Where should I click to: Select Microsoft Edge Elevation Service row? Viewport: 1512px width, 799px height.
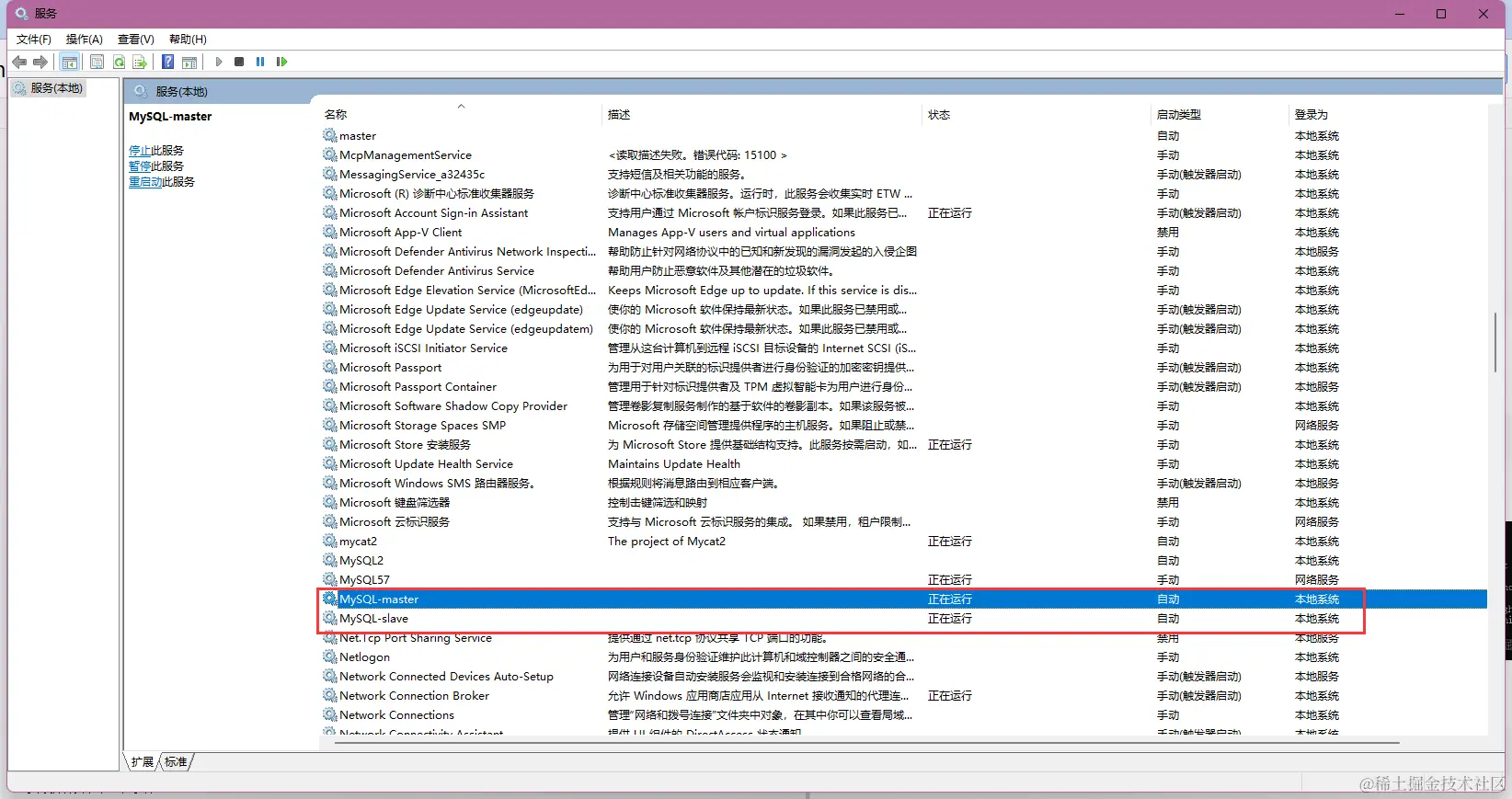pyautogui.click(x=903, y=290)
